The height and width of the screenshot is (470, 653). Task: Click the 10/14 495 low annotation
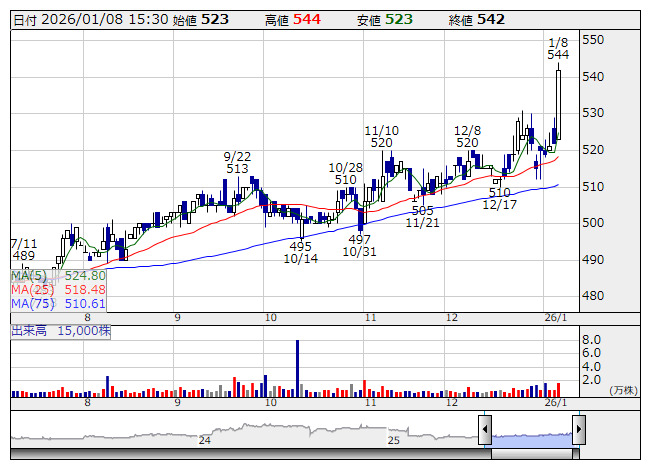pyautogui.click(x=300, y=252)
